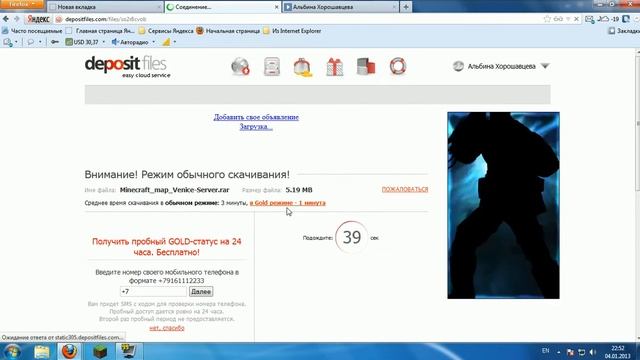The height and width of the screenshot is (360, 640).
Task: Open a new tab with plus button
Action: (x=406, y=7)
